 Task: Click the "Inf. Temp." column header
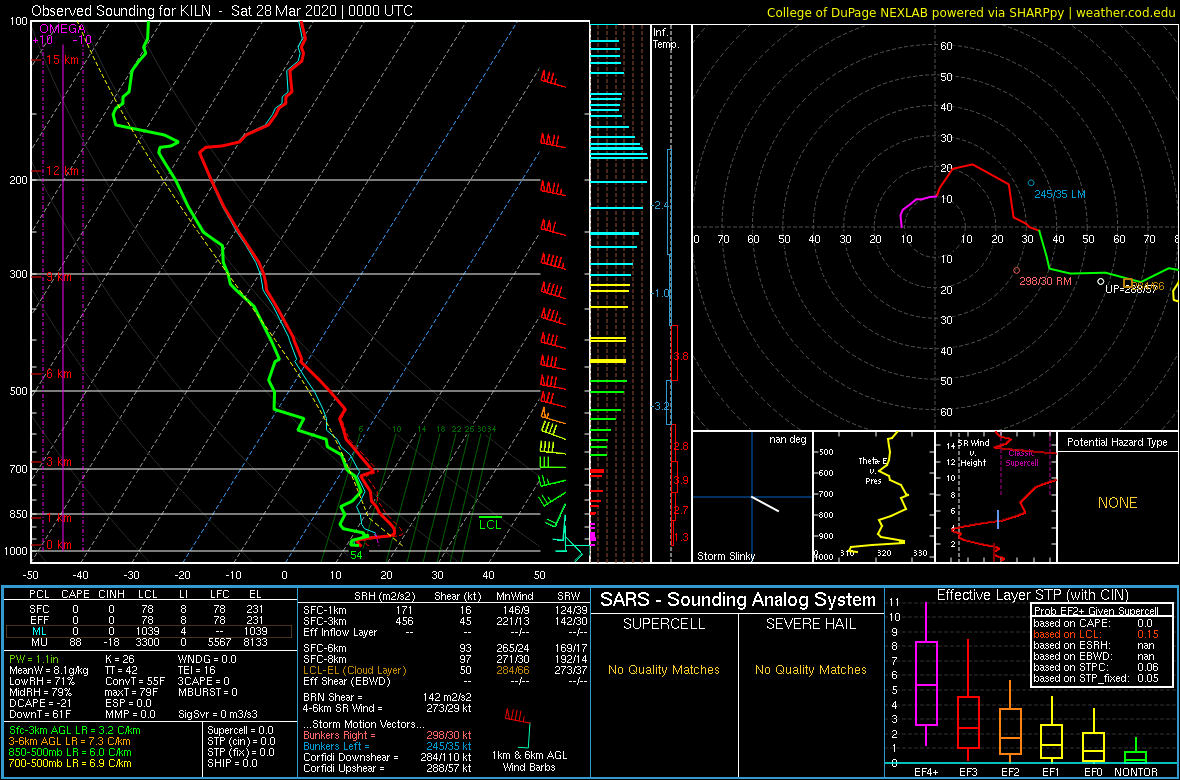pyautogui.click(x=666, y=39)
